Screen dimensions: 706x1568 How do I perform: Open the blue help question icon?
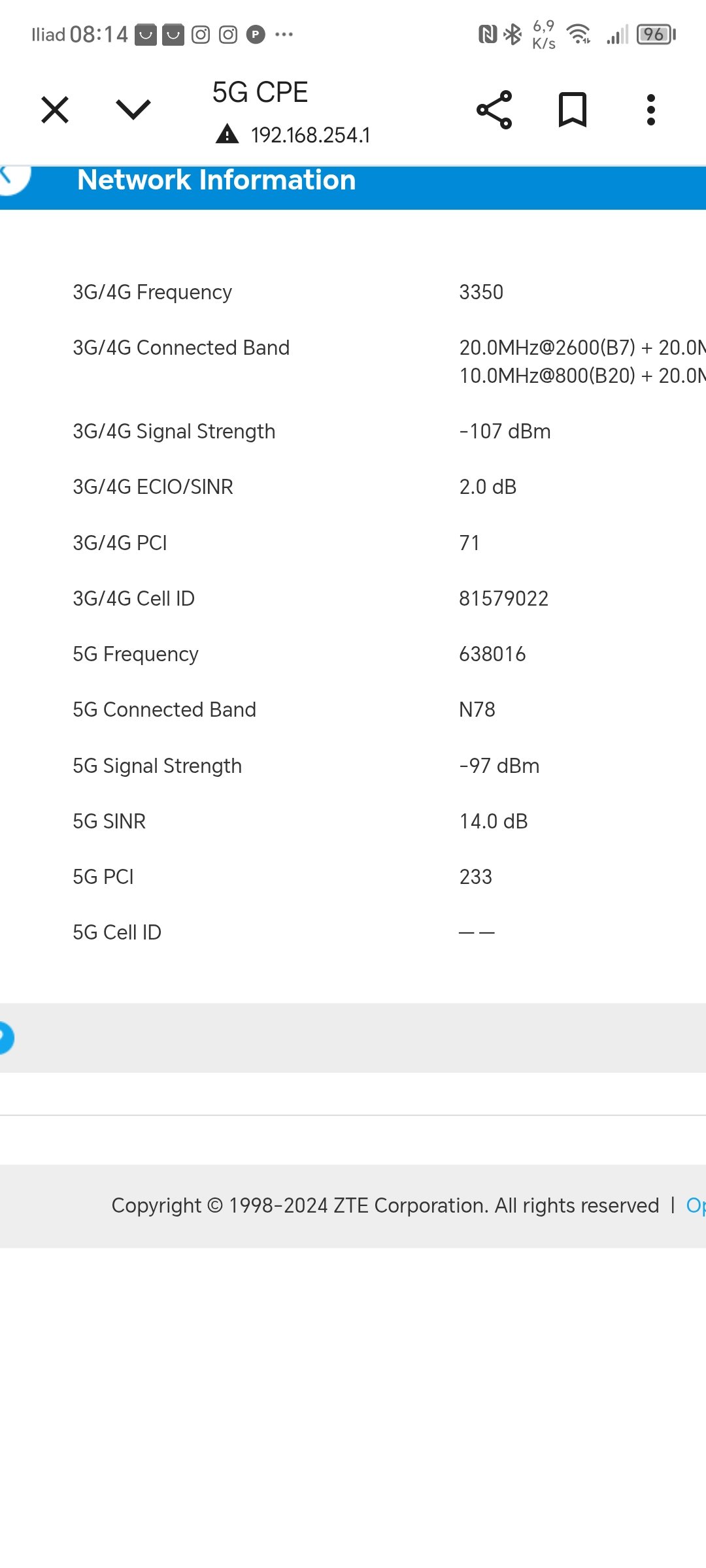tap(4, 1037)
